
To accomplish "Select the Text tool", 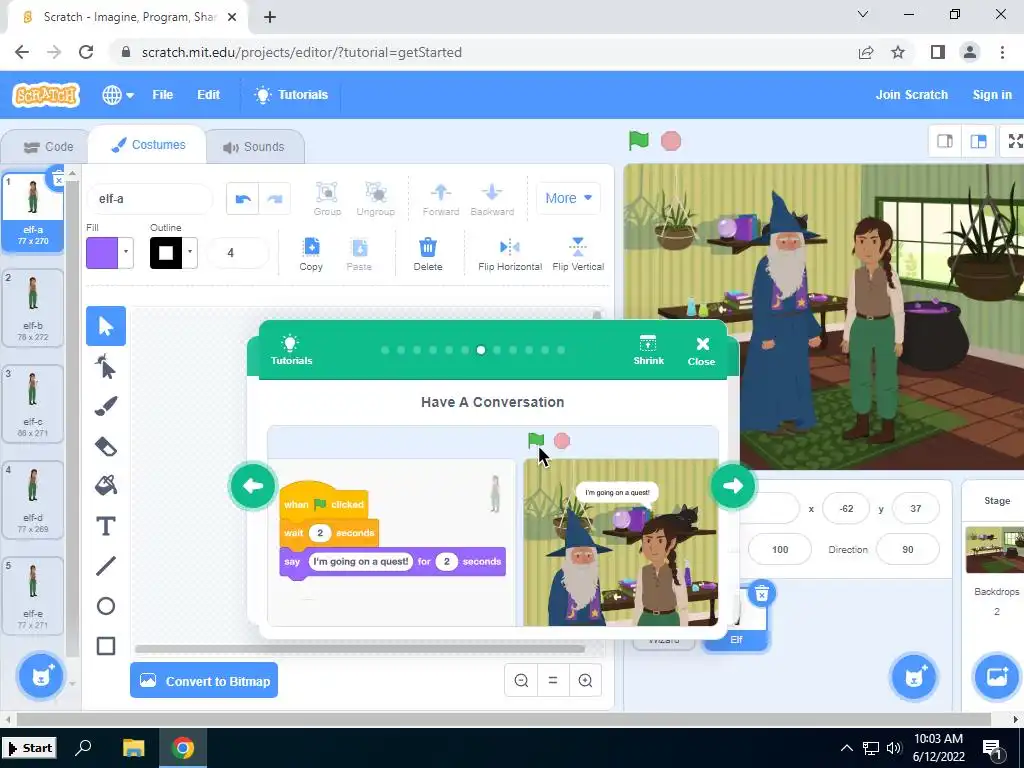I will (106, 526).
